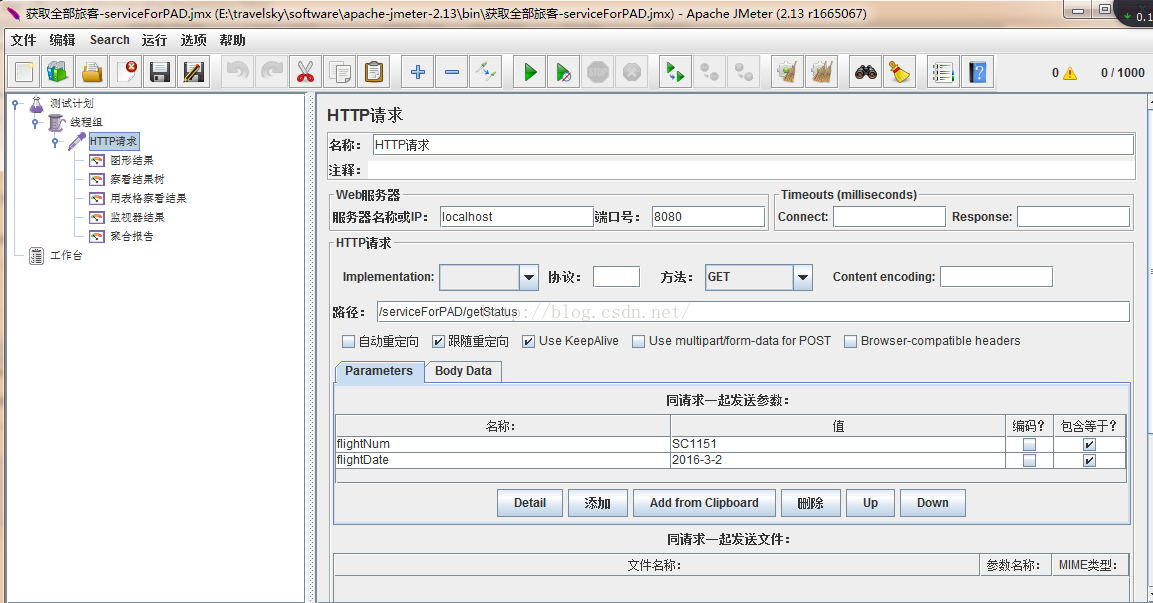
Task: Click the Stop test icon
Action: click(x=597, y=72)
